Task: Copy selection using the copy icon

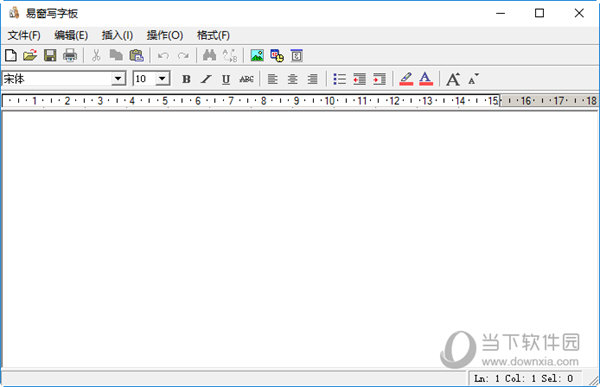Action: click(116, 56)
